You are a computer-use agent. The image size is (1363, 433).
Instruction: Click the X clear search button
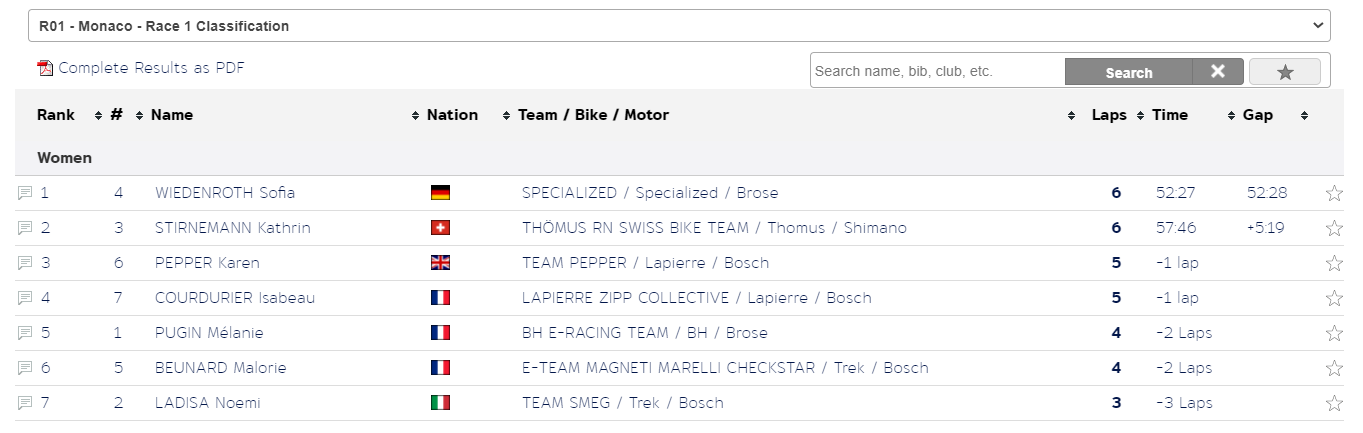(x=1217, y=72)
